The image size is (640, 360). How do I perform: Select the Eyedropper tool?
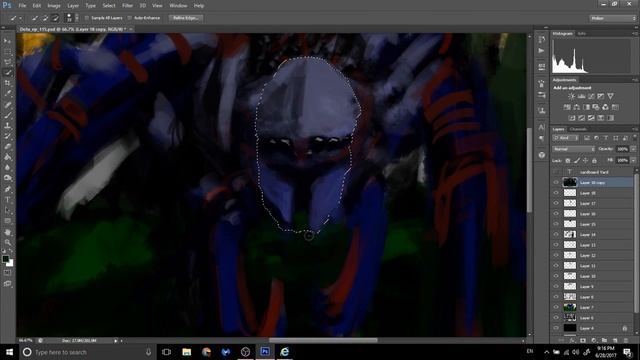click(x=7, y=94)
